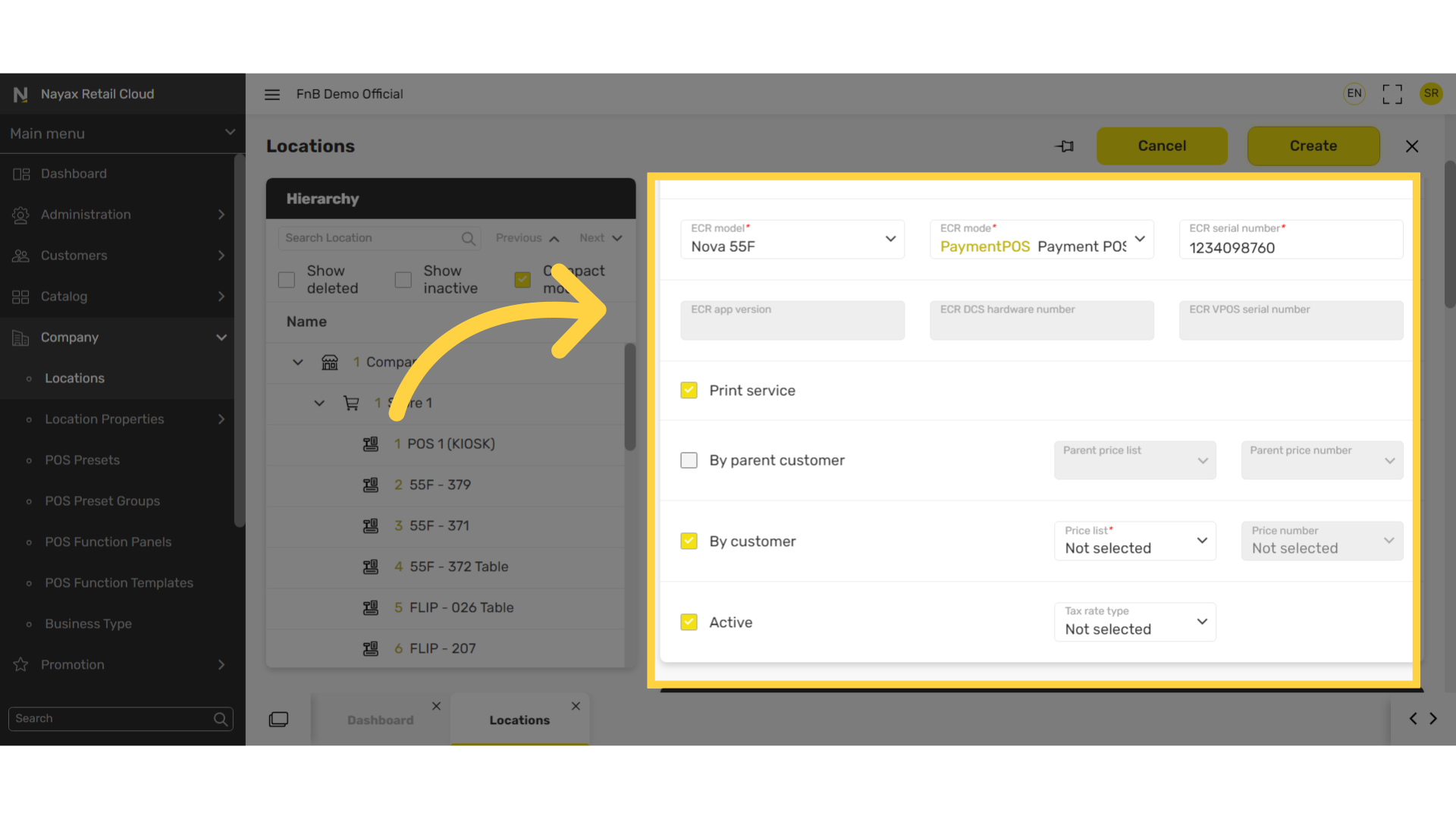Click the Create button
This screenshot has width=1456, height=819.
1313,146
